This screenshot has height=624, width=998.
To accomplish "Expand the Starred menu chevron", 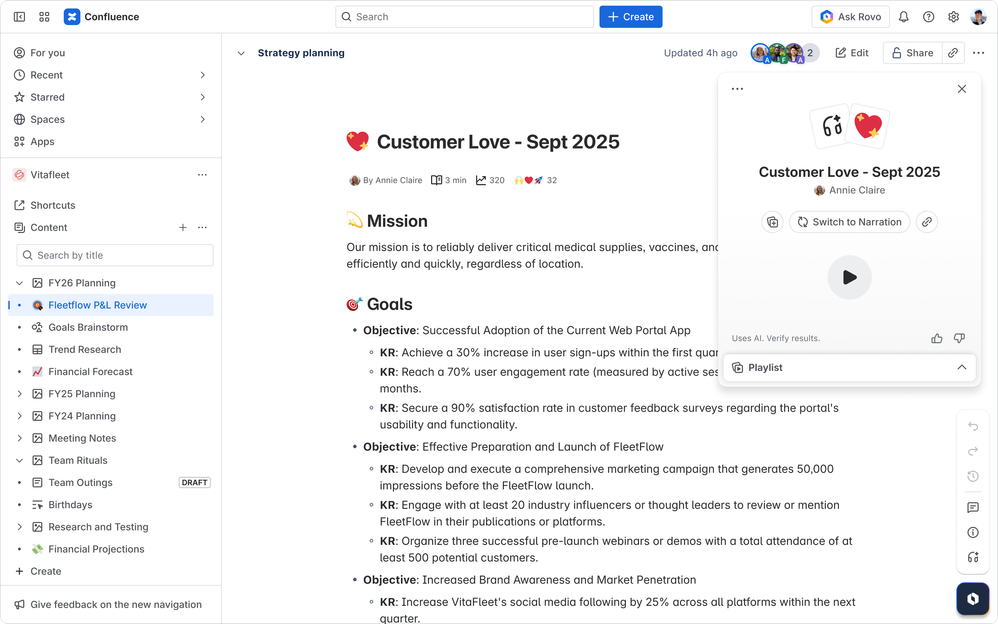I will [202, 97].
